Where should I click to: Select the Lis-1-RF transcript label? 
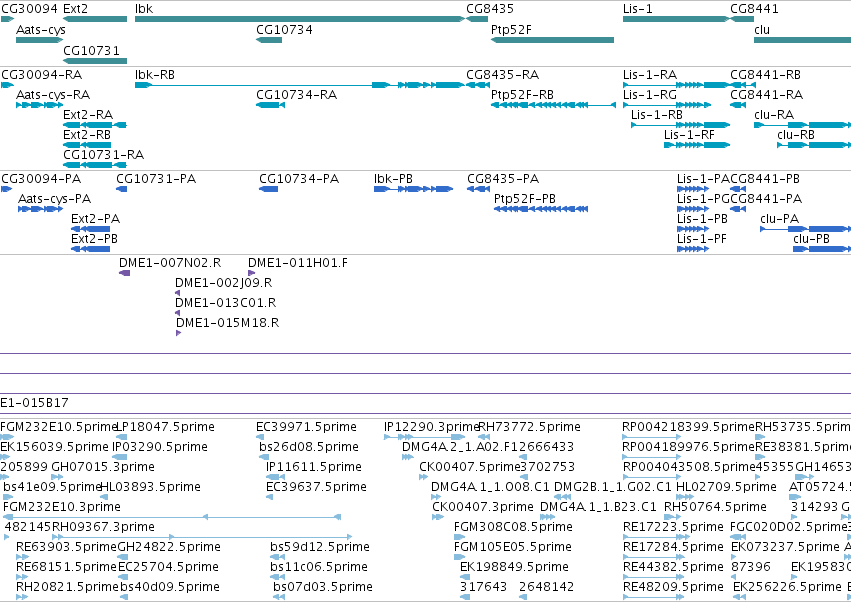[x=689, y=135]
